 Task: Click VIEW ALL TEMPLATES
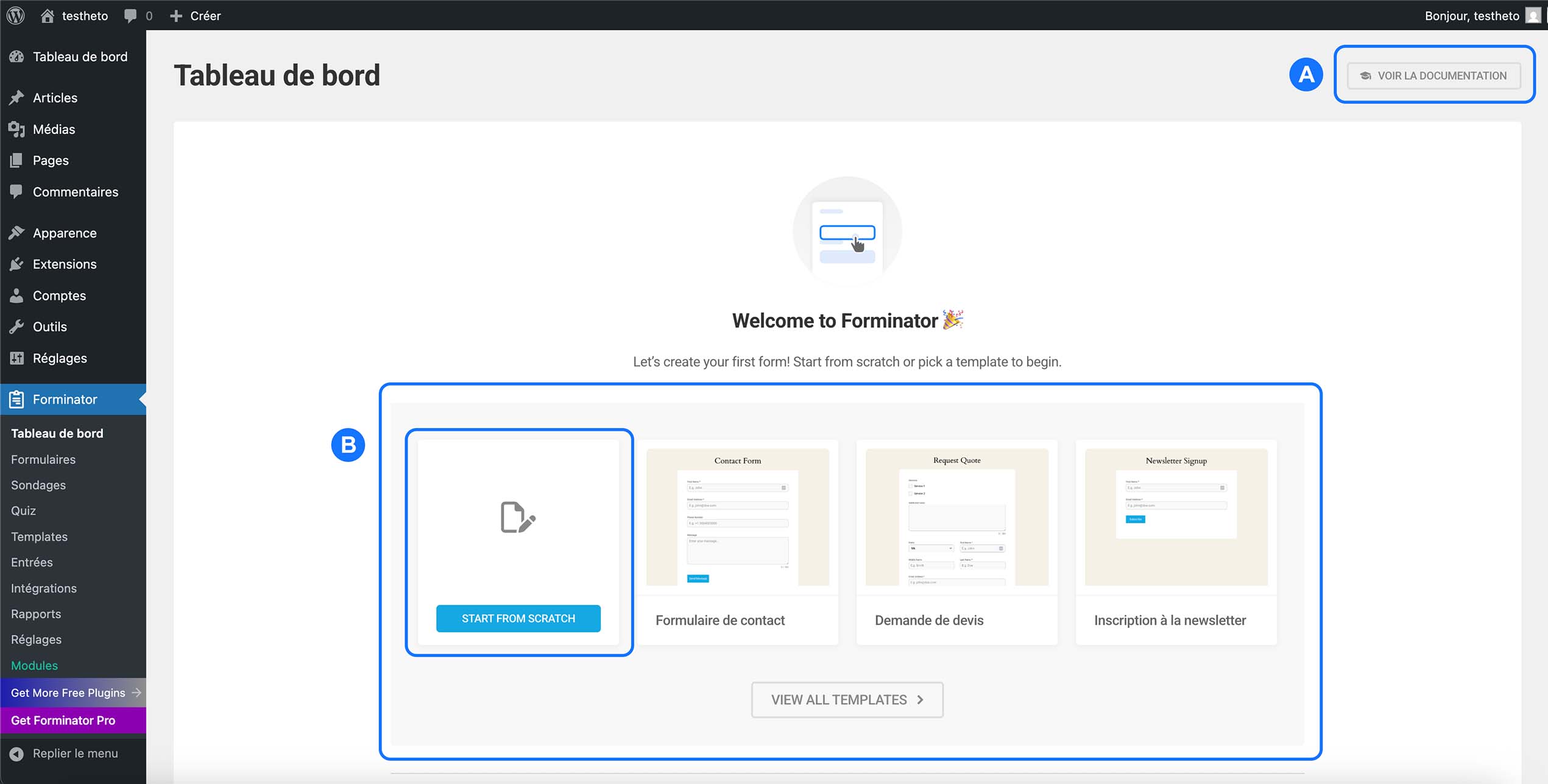847,699
